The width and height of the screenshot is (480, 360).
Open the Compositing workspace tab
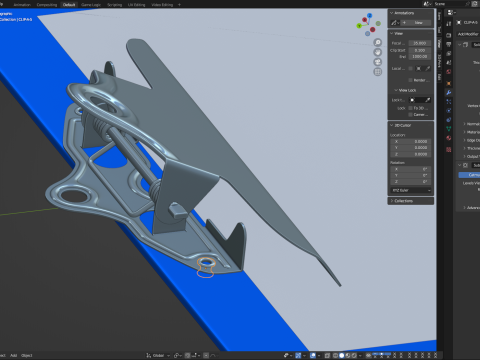[47, 5]
